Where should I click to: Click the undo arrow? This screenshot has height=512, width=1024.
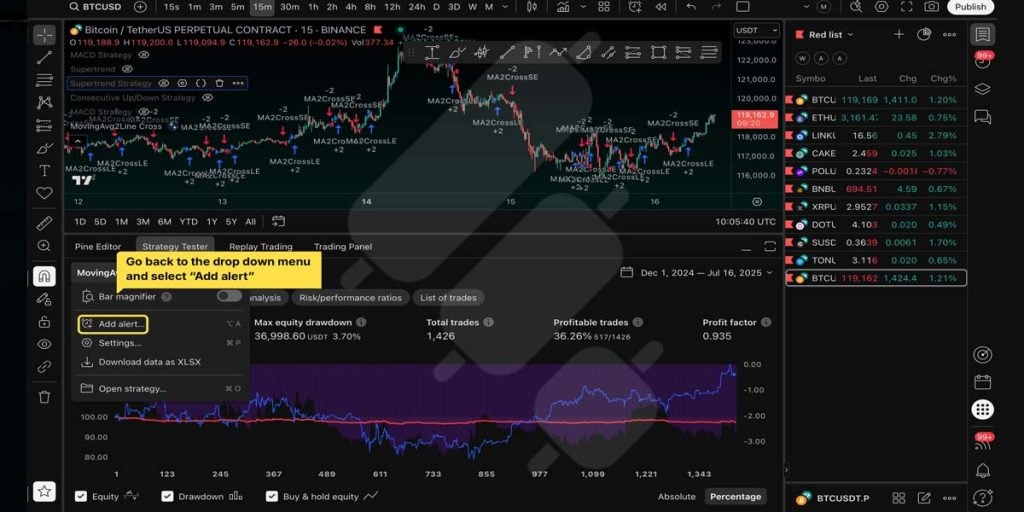click(x=691, y=7)
